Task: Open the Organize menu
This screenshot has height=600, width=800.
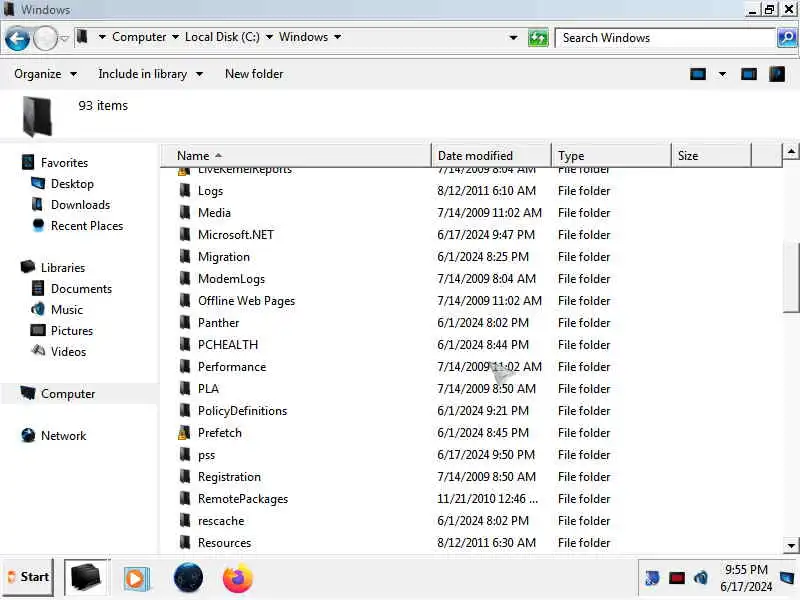Action: (x=45, y=74)
